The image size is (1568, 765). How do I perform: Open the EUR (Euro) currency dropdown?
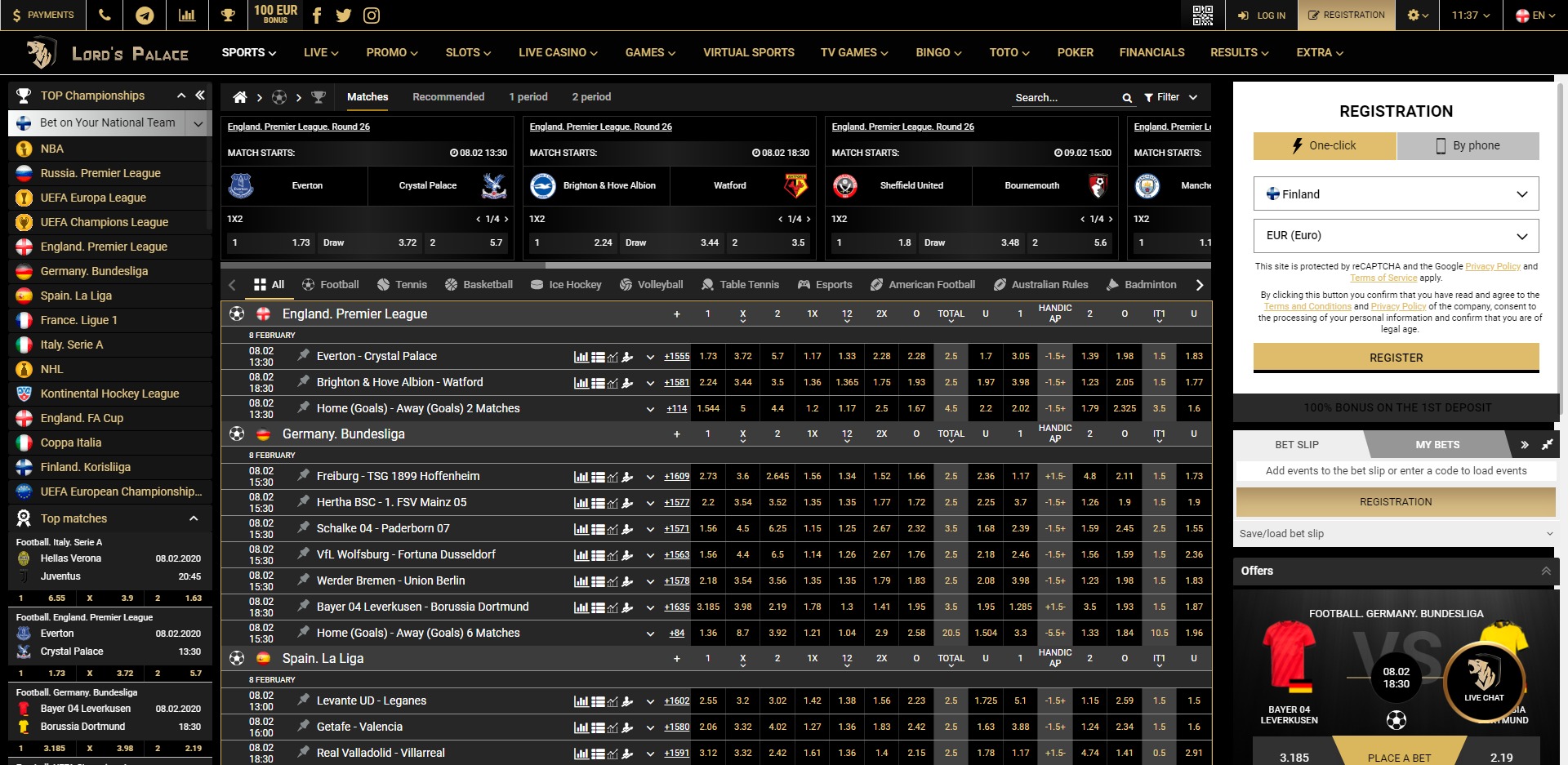[1396, 236]
